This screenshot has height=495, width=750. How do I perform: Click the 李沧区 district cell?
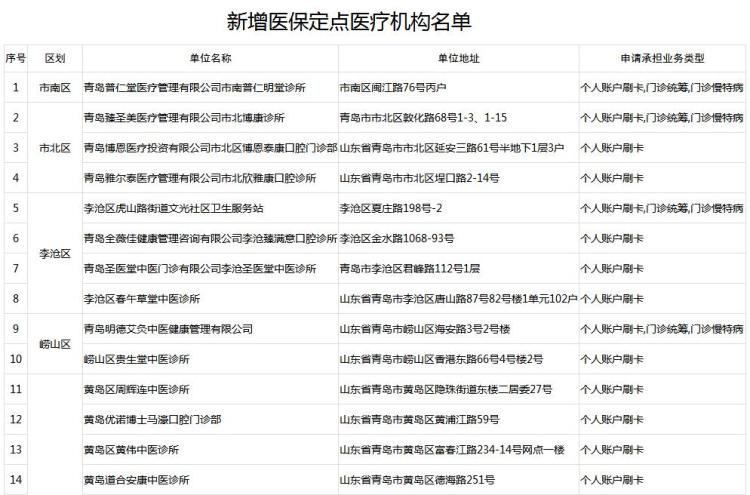[55, 253]
